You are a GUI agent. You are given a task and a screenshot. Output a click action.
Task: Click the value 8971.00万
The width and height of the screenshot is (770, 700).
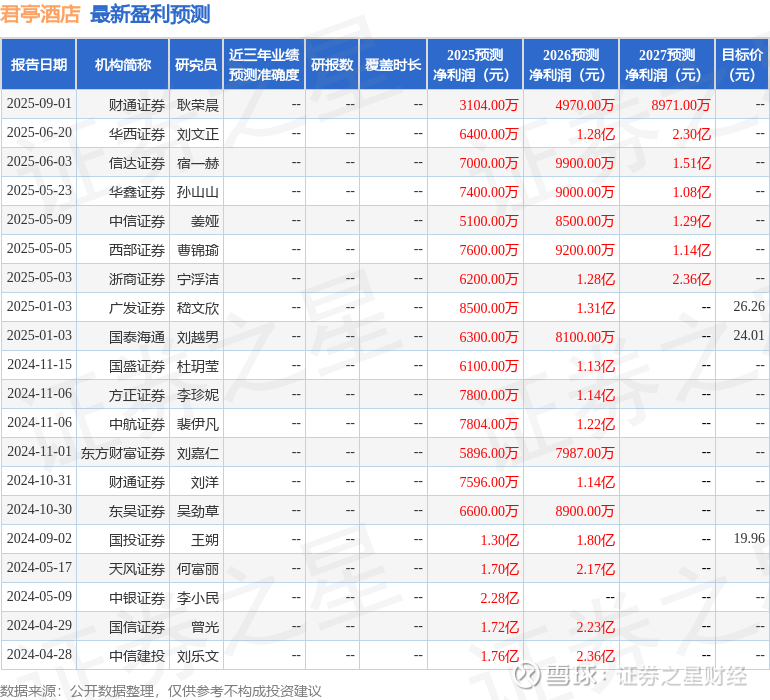click(x=681, y=105)
